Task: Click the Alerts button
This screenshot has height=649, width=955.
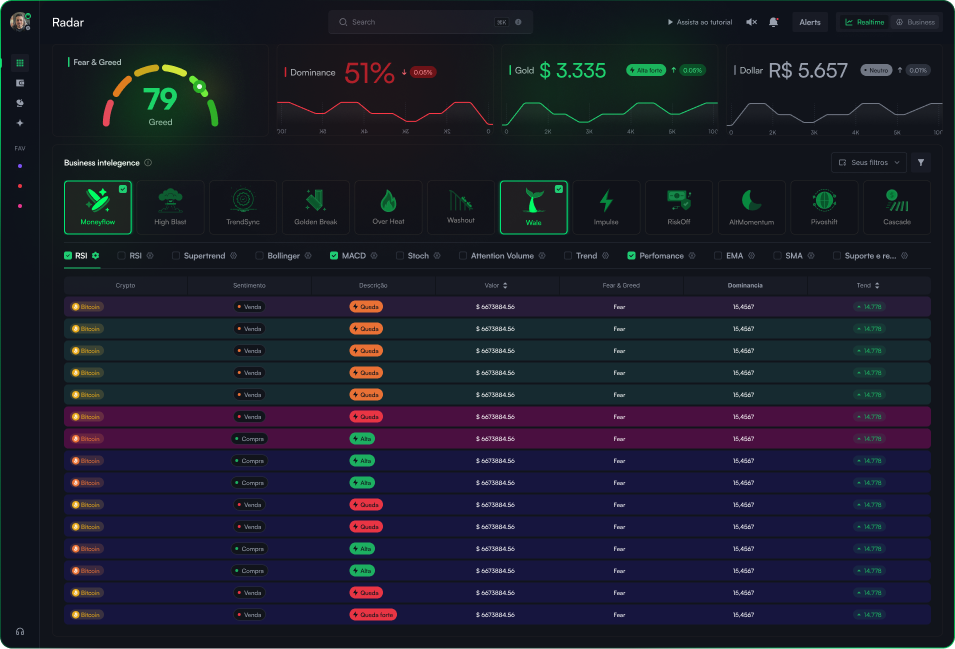Action: point(810,21)
